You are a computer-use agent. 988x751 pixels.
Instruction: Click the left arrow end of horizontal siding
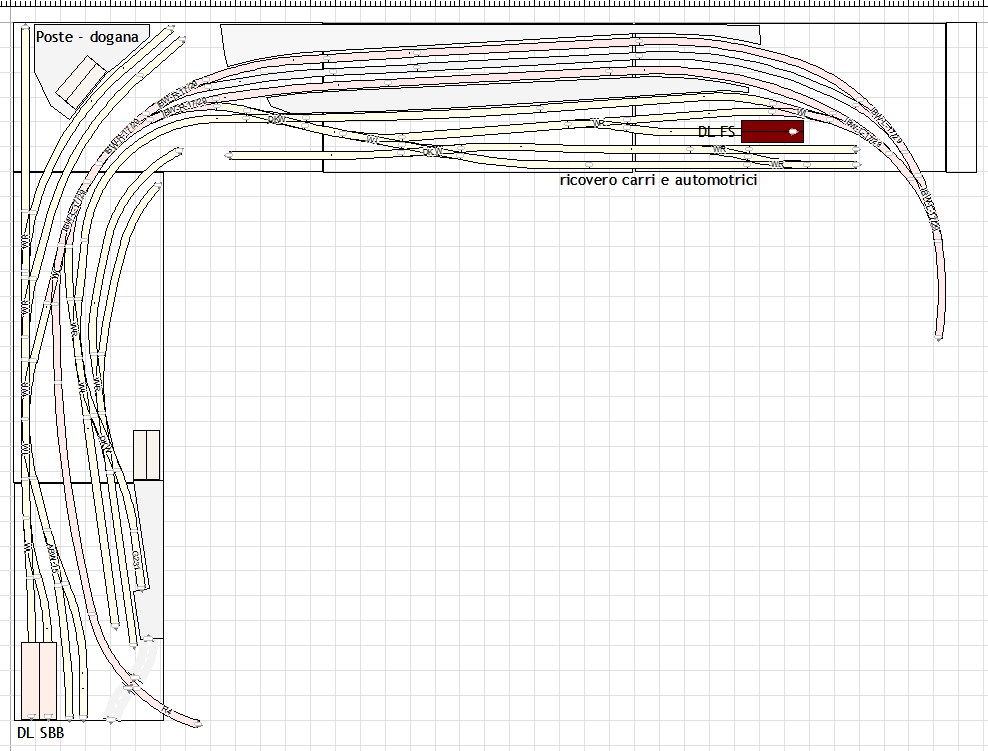[x=230, y=155]
